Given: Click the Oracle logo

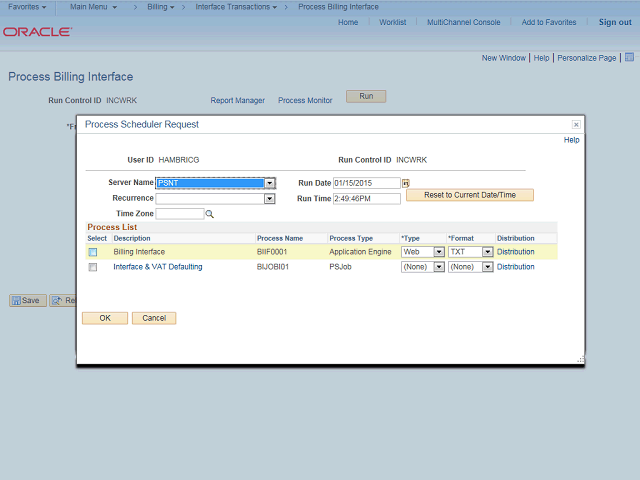Looking at the screenshot, I should pos(37,32).
